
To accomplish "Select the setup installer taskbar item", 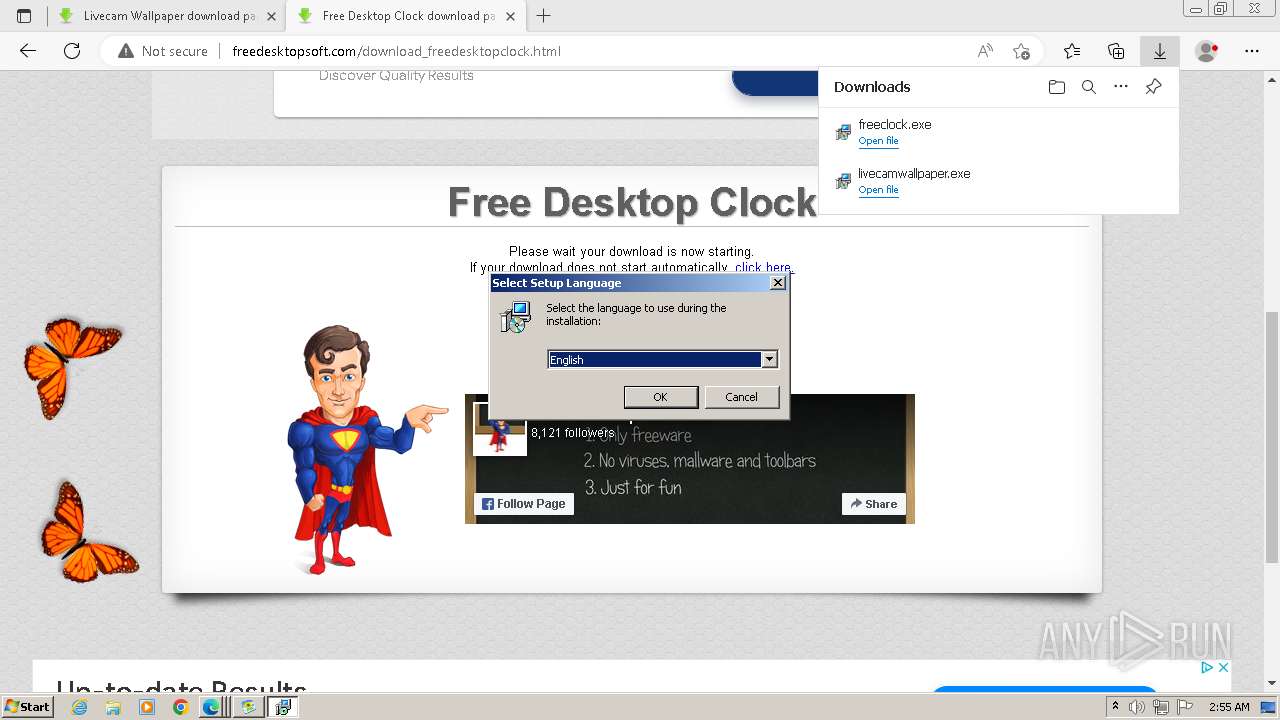I will (283, 707).
